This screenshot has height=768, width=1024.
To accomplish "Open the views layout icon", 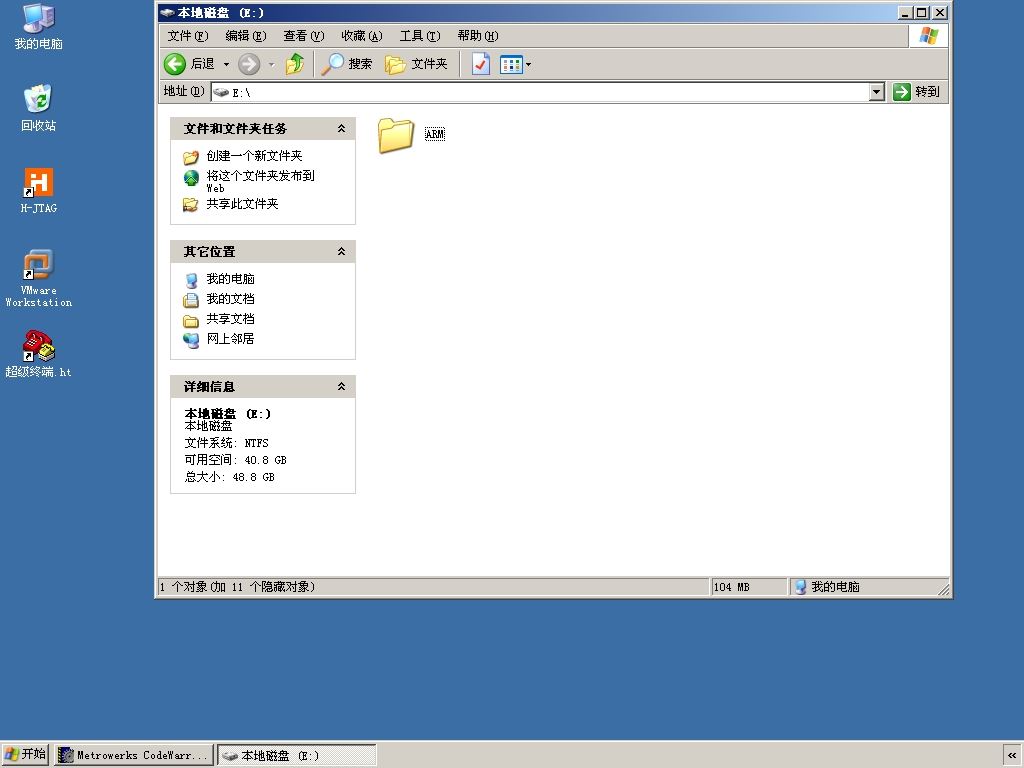I will (511, 64).
